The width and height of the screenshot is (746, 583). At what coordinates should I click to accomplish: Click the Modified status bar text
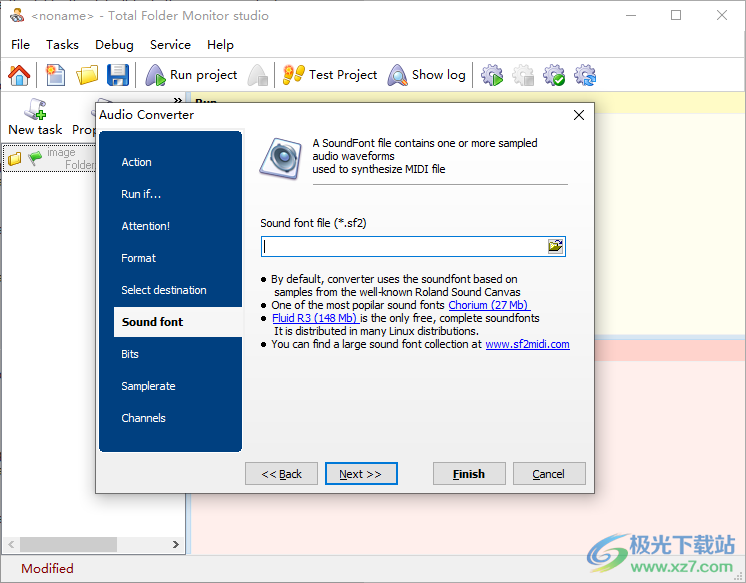pyautogui.click(x=47, y=568)
